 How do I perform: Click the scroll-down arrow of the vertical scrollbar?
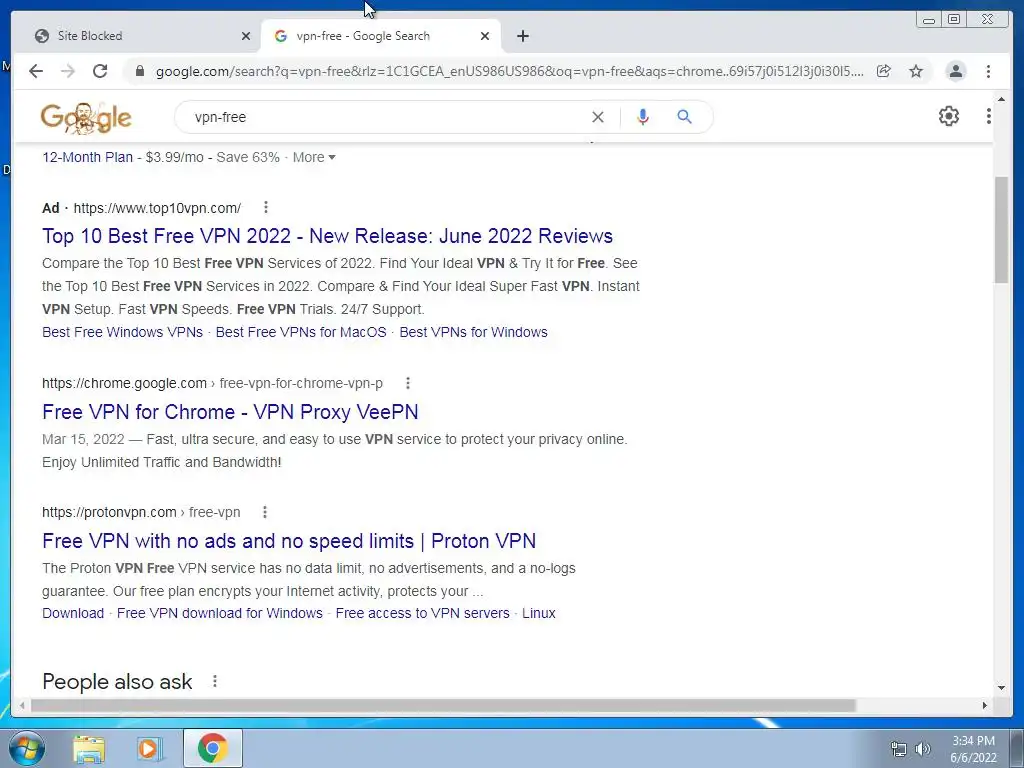coord(1001,687)
